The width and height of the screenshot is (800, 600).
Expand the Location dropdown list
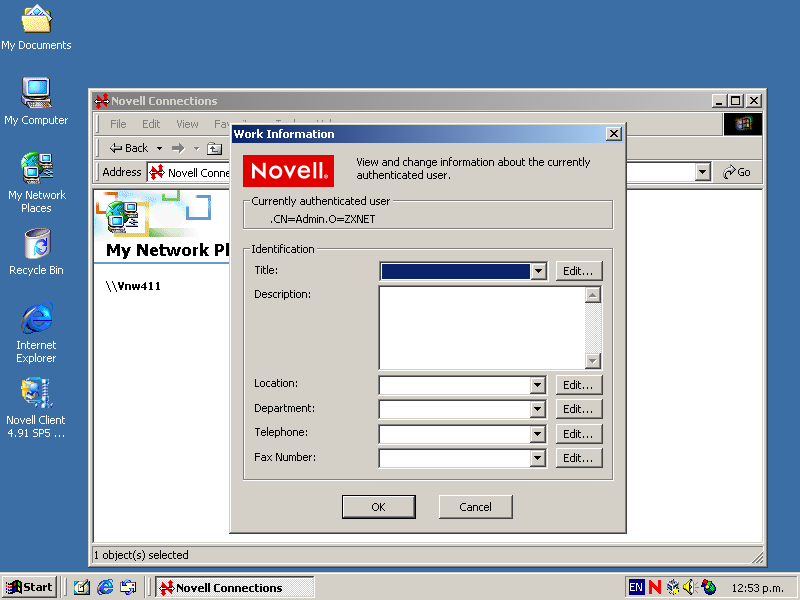click(x=538, y=385)
